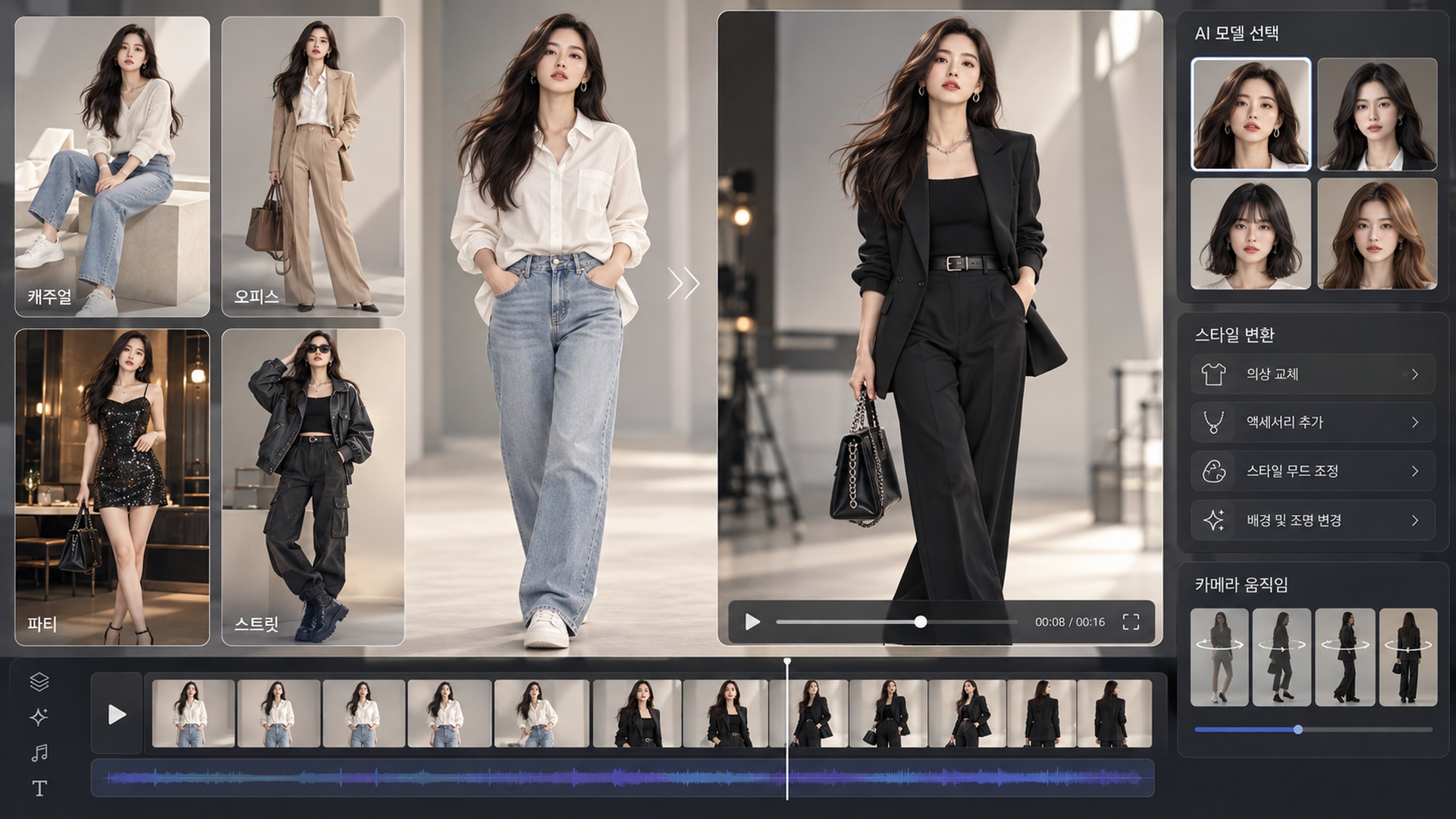Select the first white-shirt clip in the timeline

[x=193, y=714]
